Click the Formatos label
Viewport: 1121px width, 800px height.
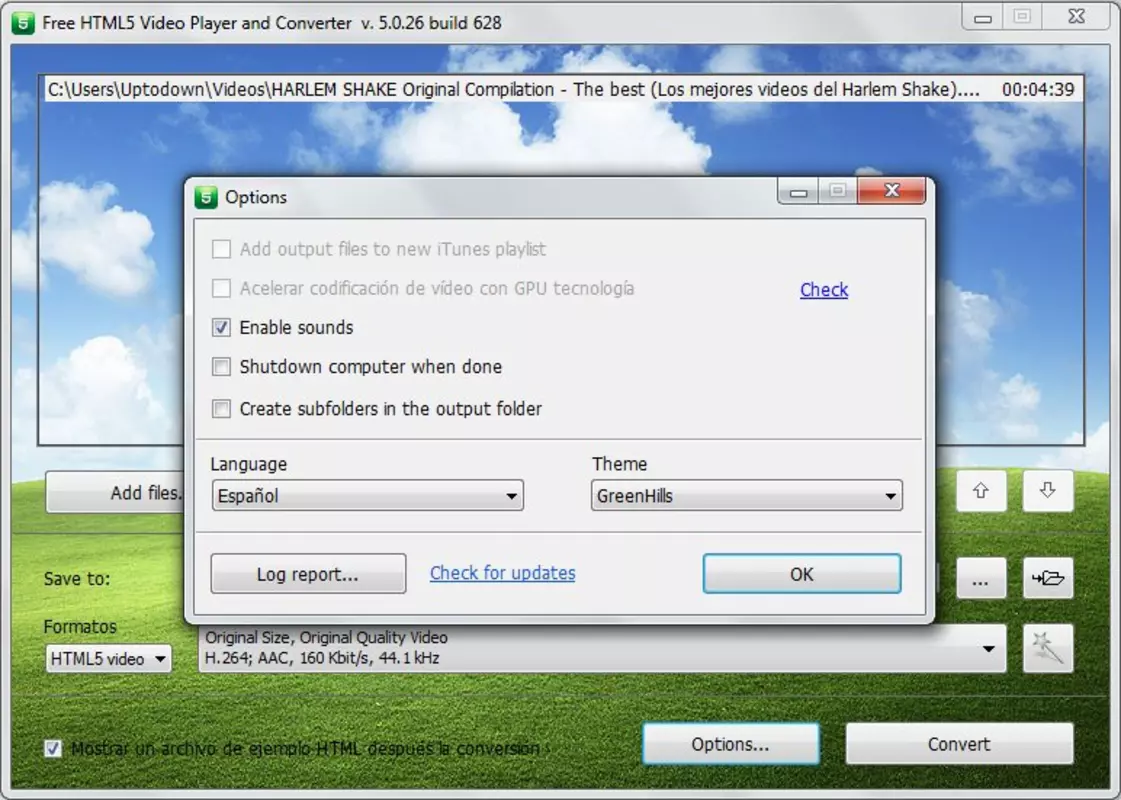tap(80, 626)
